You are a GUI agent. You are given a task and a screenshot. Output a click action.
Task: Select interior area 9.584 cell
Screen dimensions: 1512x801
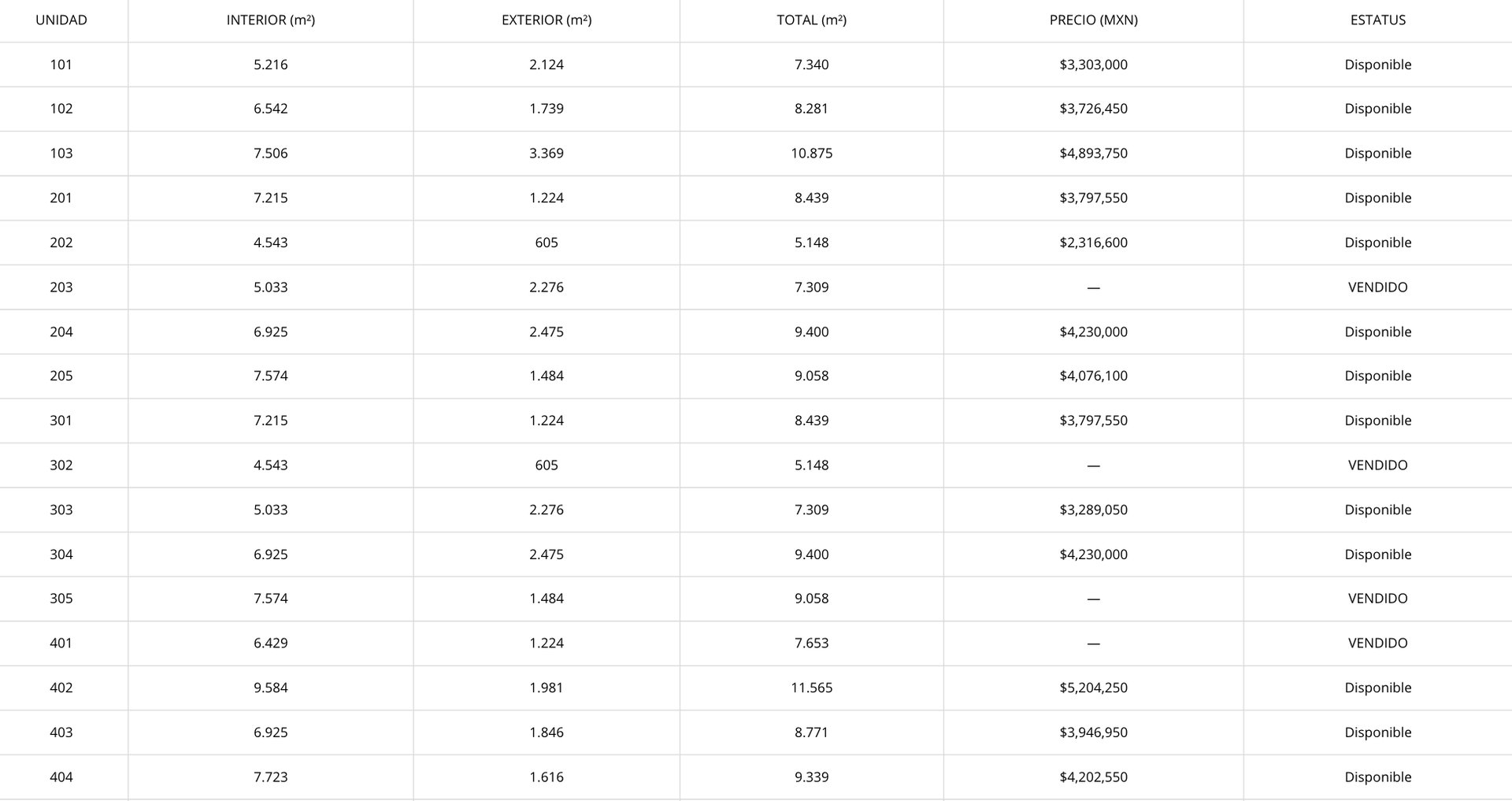[270, 688]
